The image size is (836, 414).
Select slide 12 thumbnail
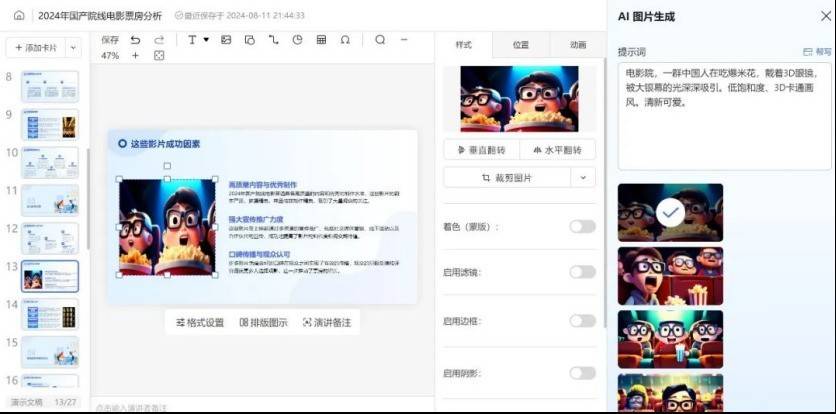[x=50, y=238]
